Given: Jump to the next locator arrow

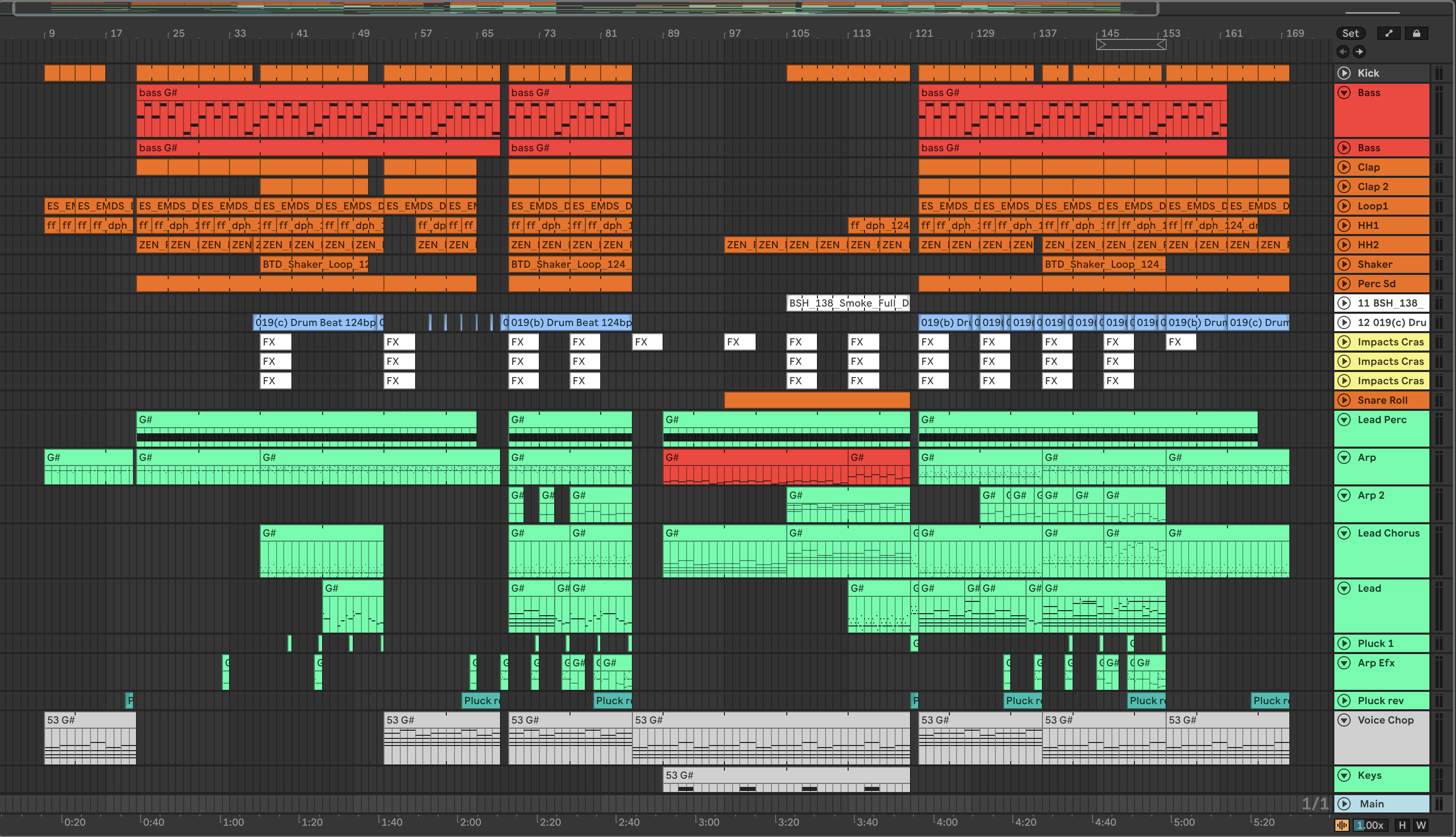Looking at the screenshot, I should [1359, 52].
